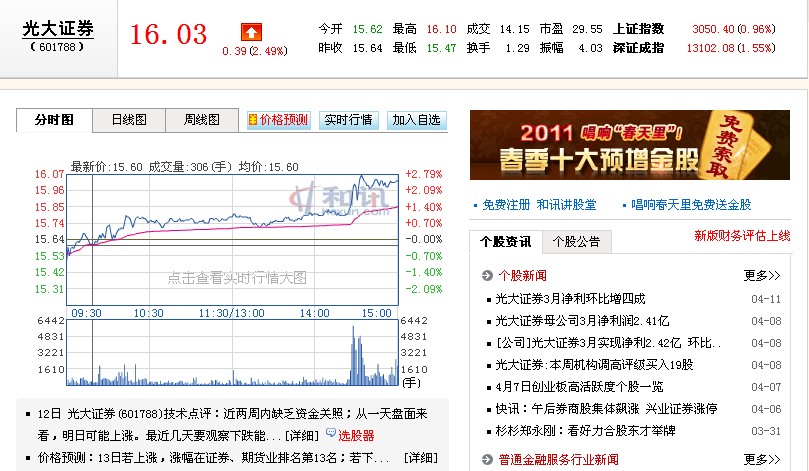Expand the first [详细] technical review link
809x471 pixels.
302,436
